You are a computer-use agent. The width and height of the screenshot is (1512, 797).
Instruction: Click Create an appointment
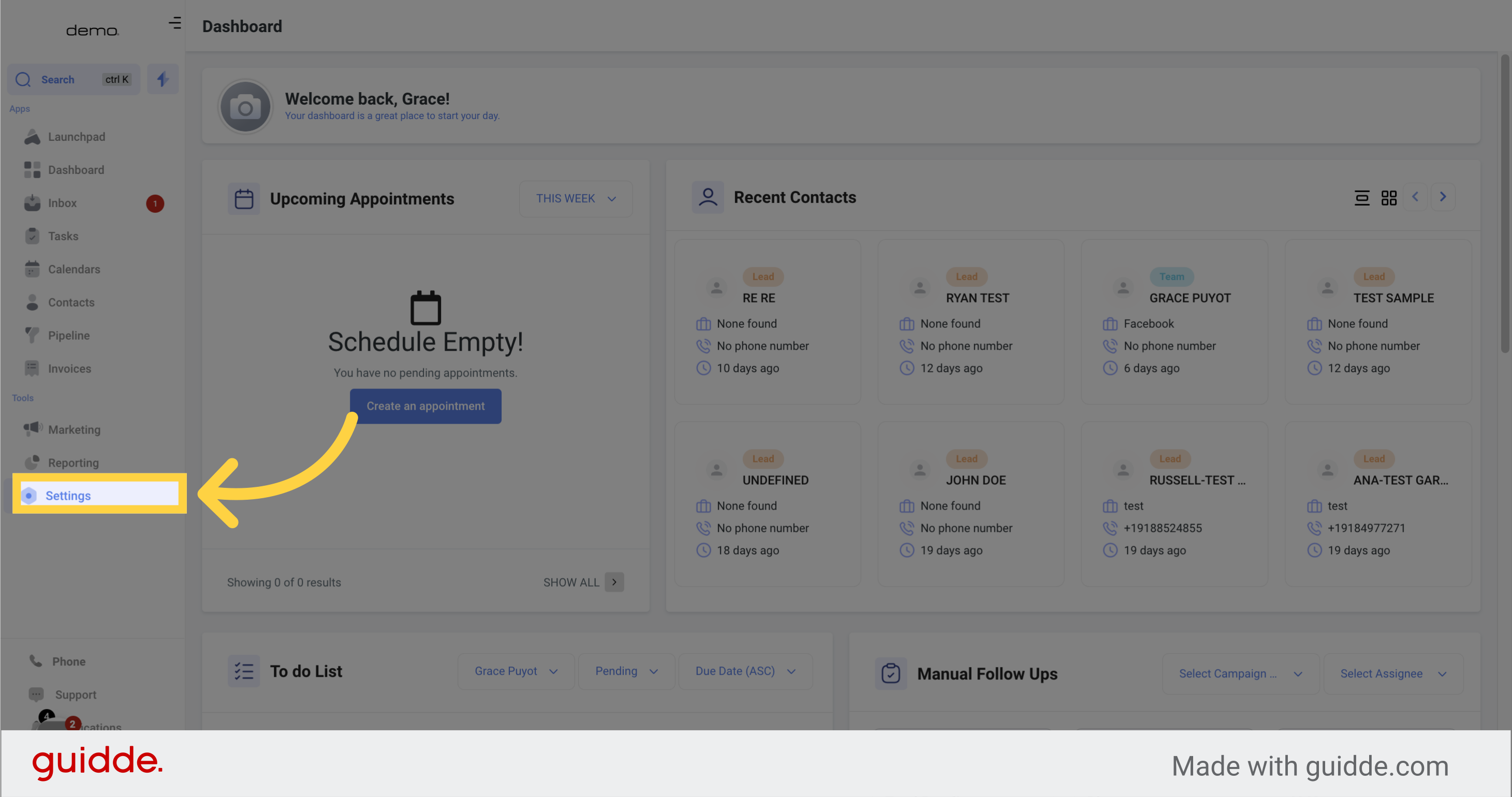point(425,406)
